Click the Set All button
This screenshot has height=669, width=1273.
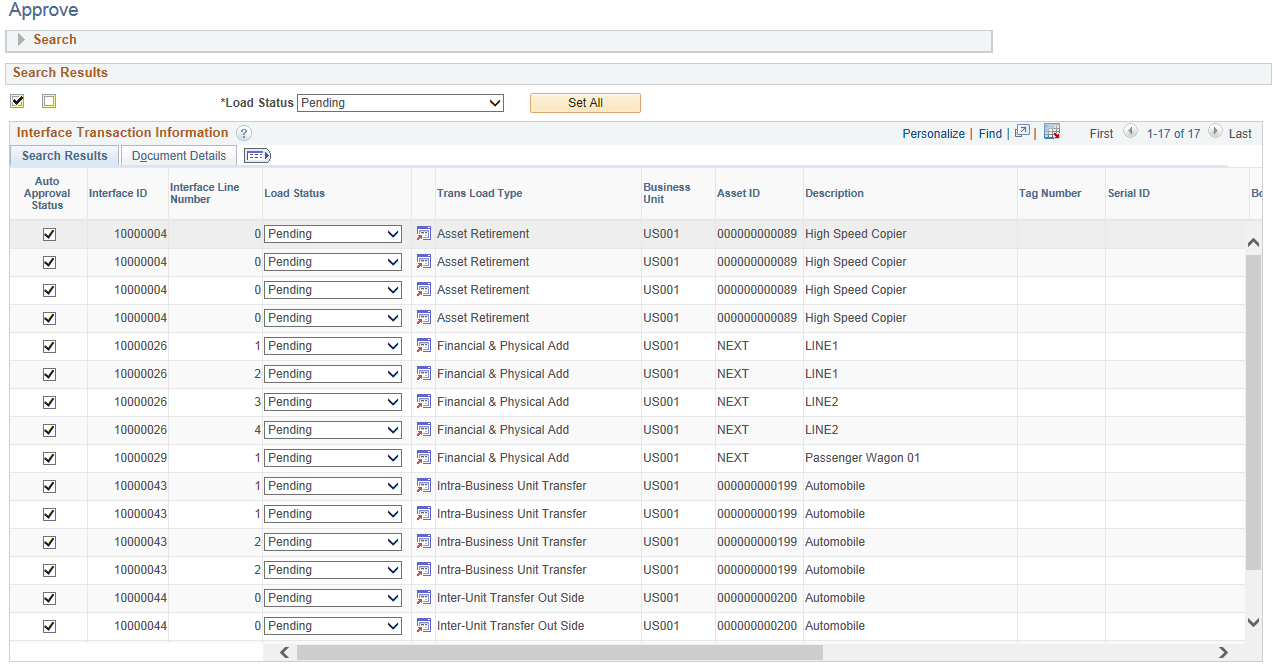585,103
